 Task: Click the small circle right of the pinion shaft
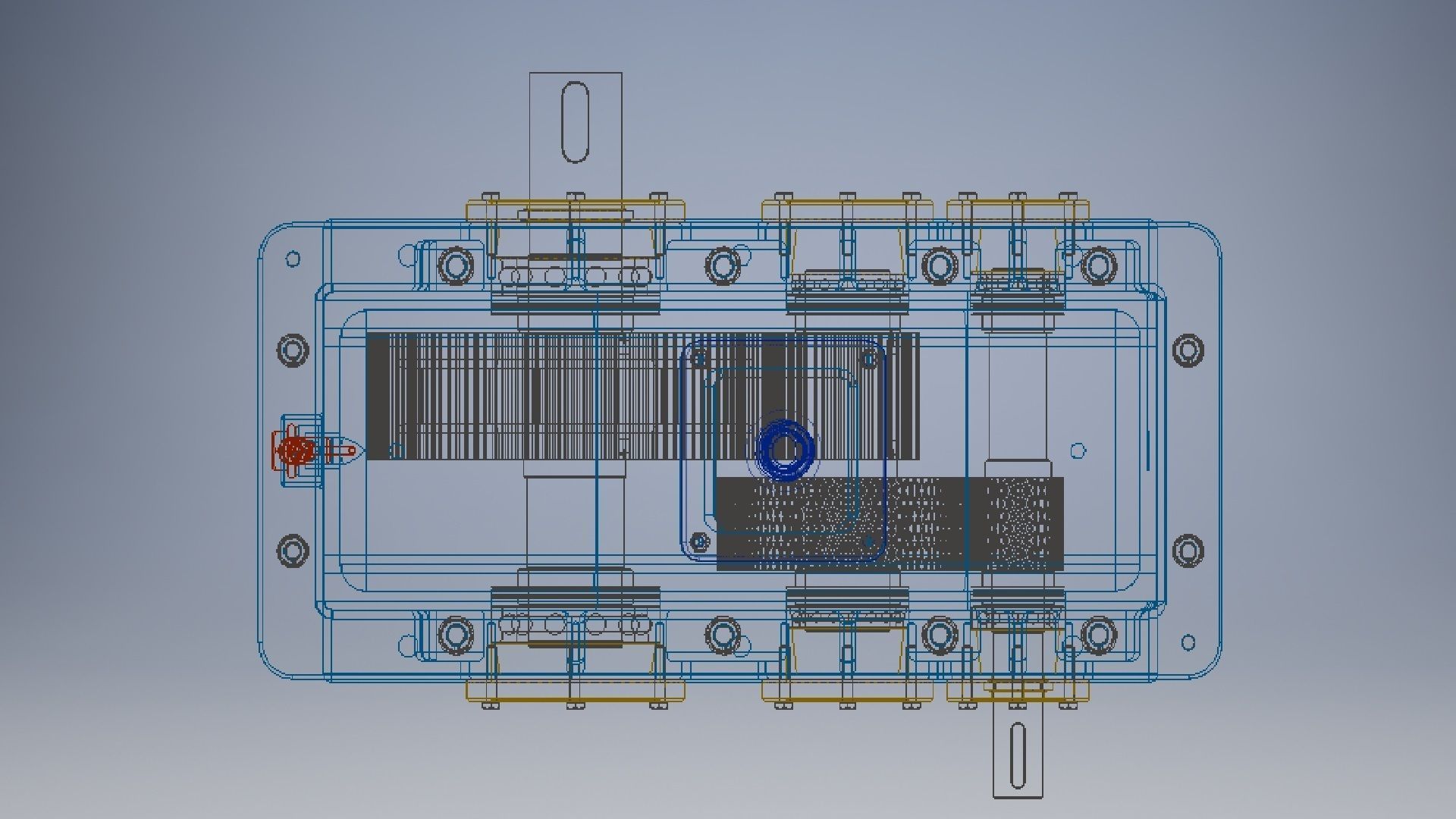point(1078,451)
